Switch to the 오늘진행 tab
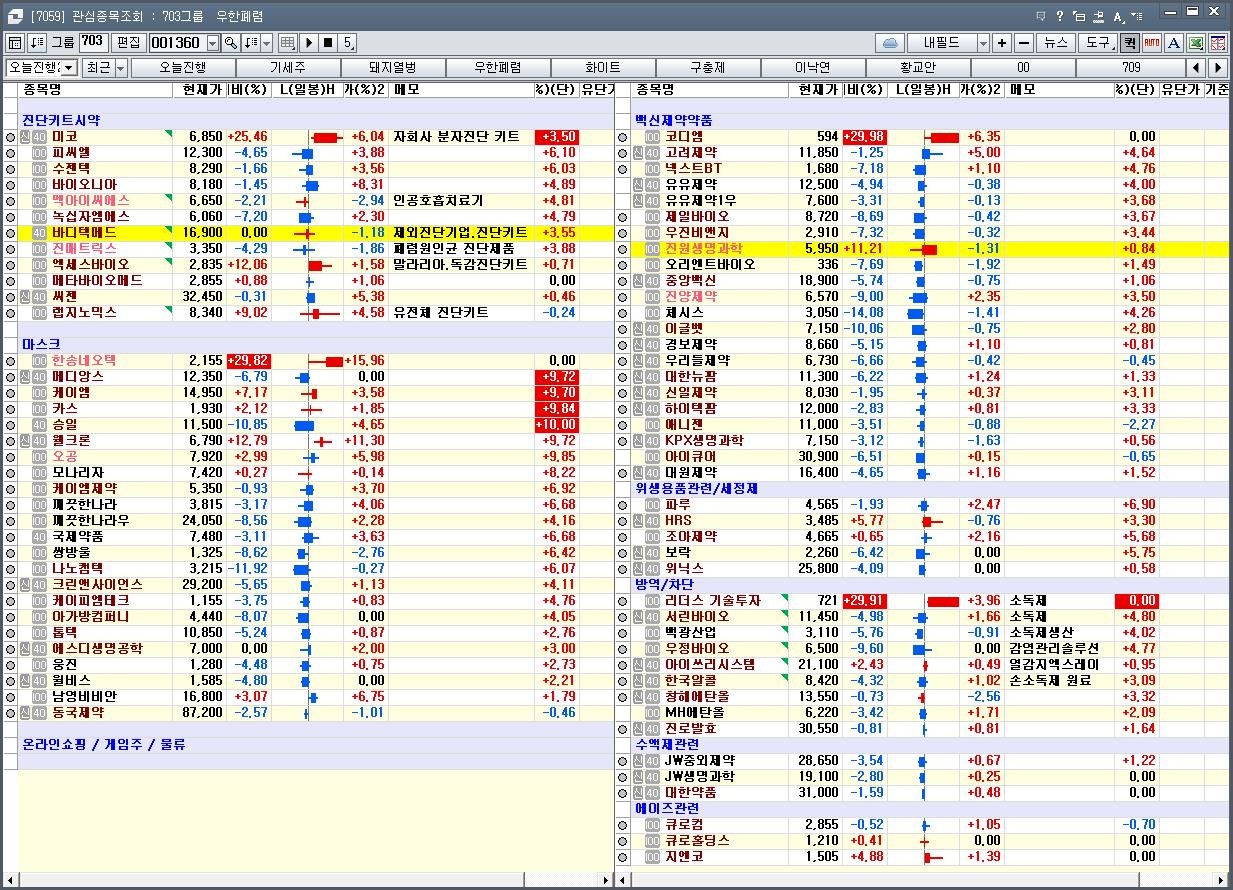Screen dimensions: 1233x890 pos(183,67)
